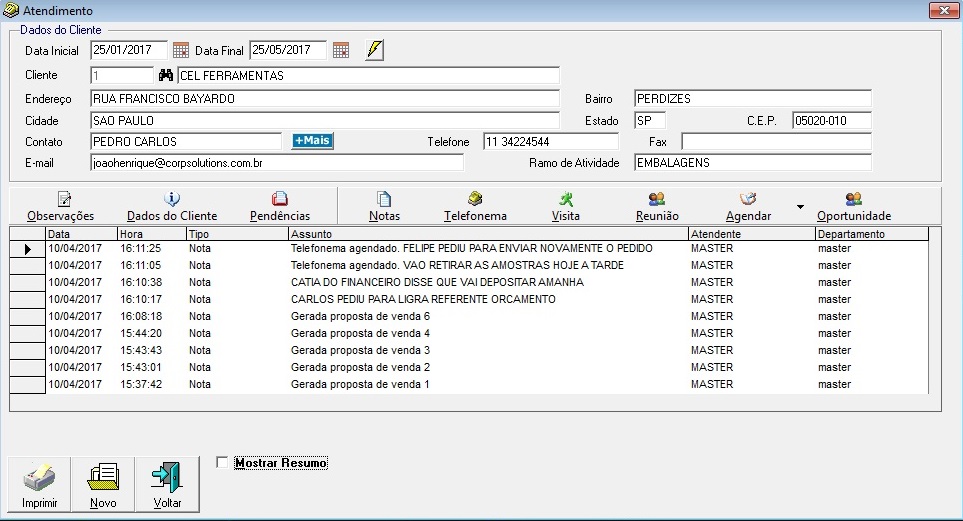Open Dados do Cliente toolbar button
The height and width of the screenshot is (521, 963).
coord(172,207)
